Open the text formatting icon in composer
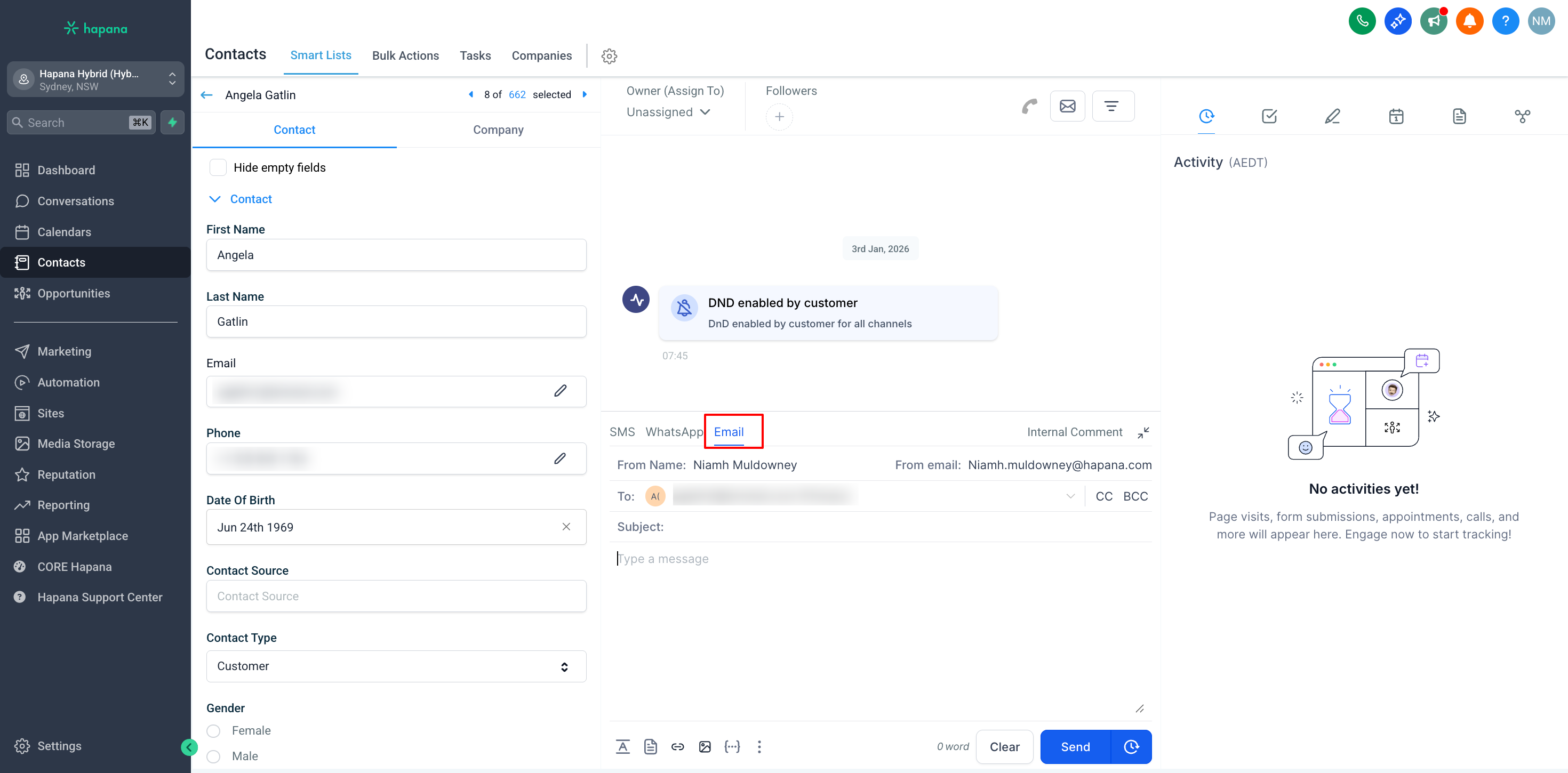1568x773 pixels. pos(623,747)
